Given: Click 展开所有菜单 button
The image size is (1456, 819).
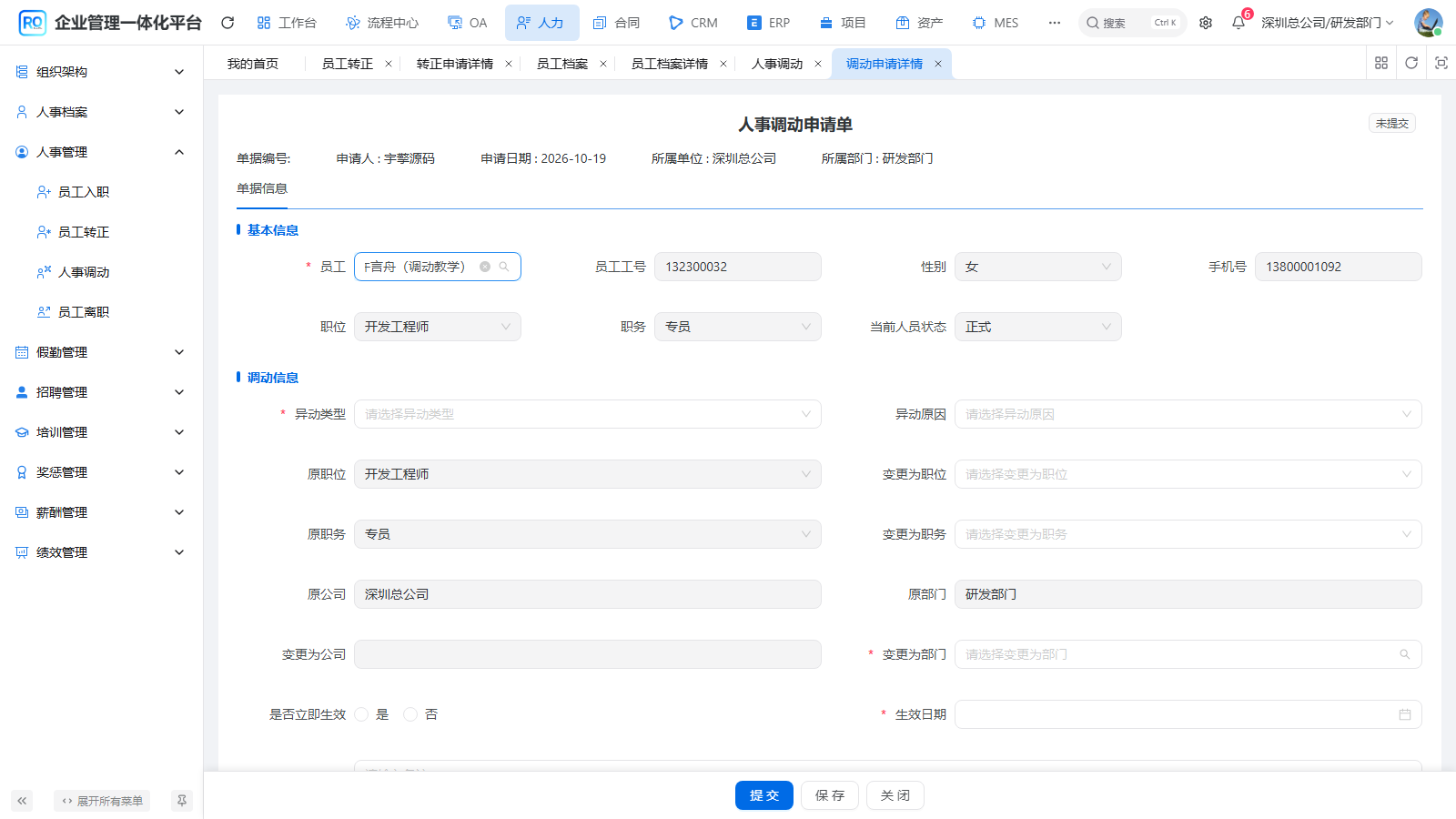Looking at the screenshot, I should click(x=102, y=801).
